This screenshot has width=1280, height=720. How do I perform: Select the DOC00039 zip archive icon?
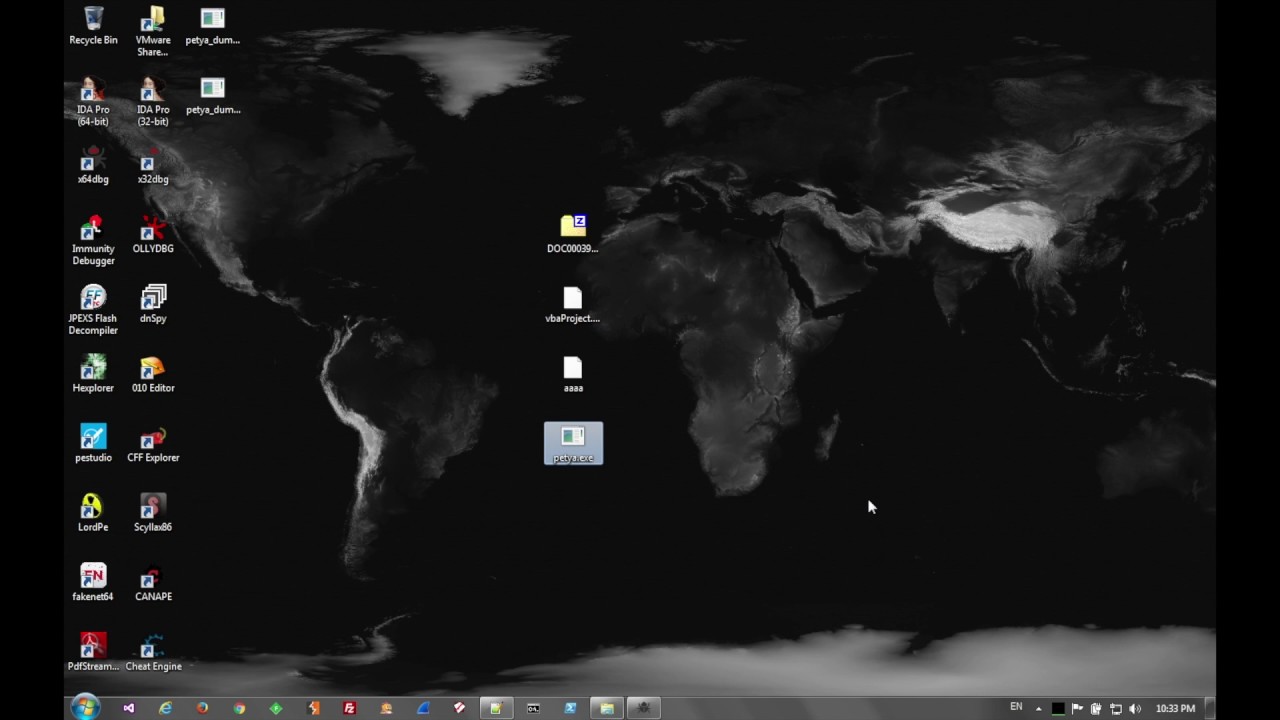(573, 235)
